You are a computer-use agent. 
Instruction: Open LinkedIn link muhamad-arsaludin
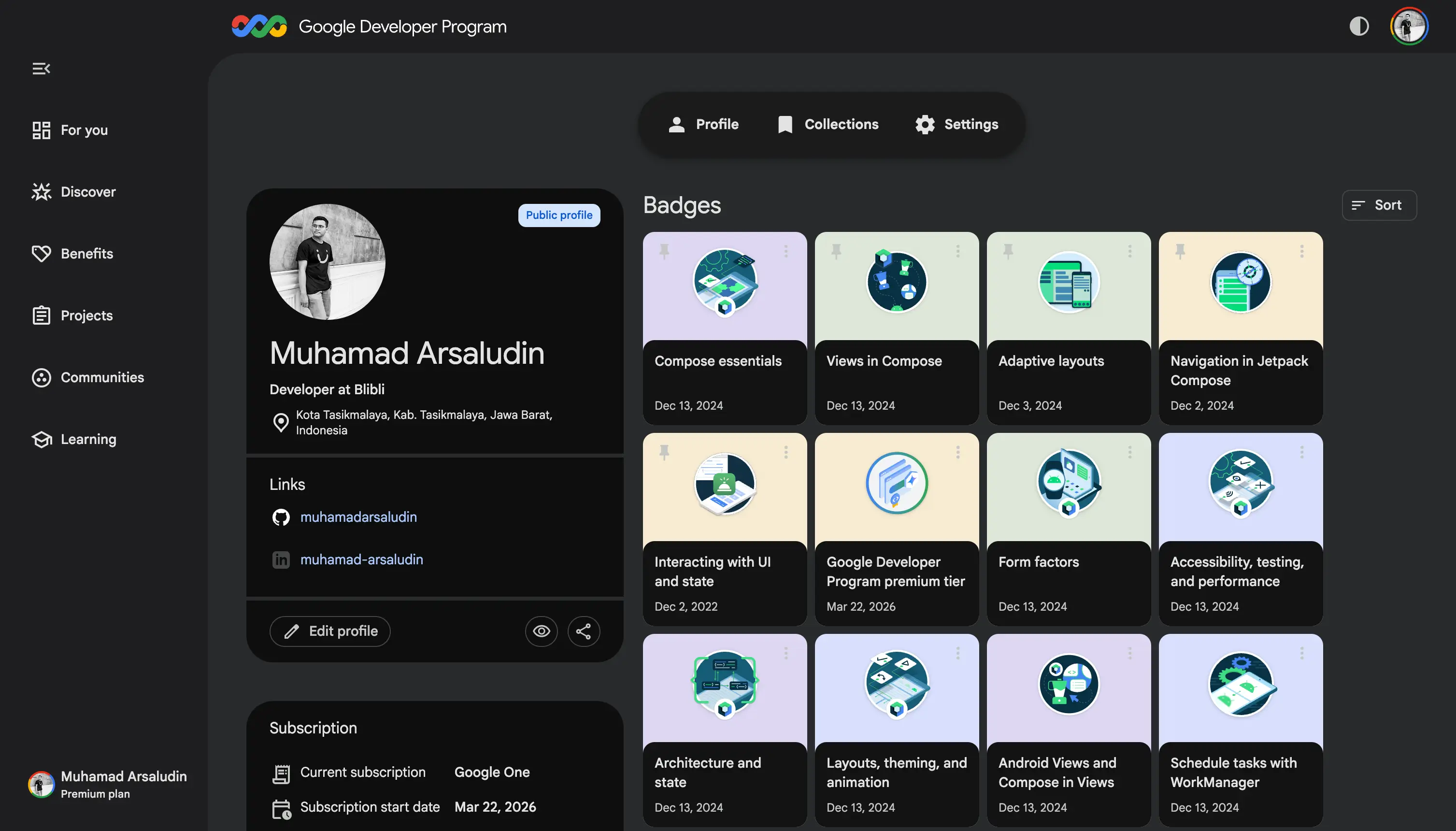click(362, 559)
